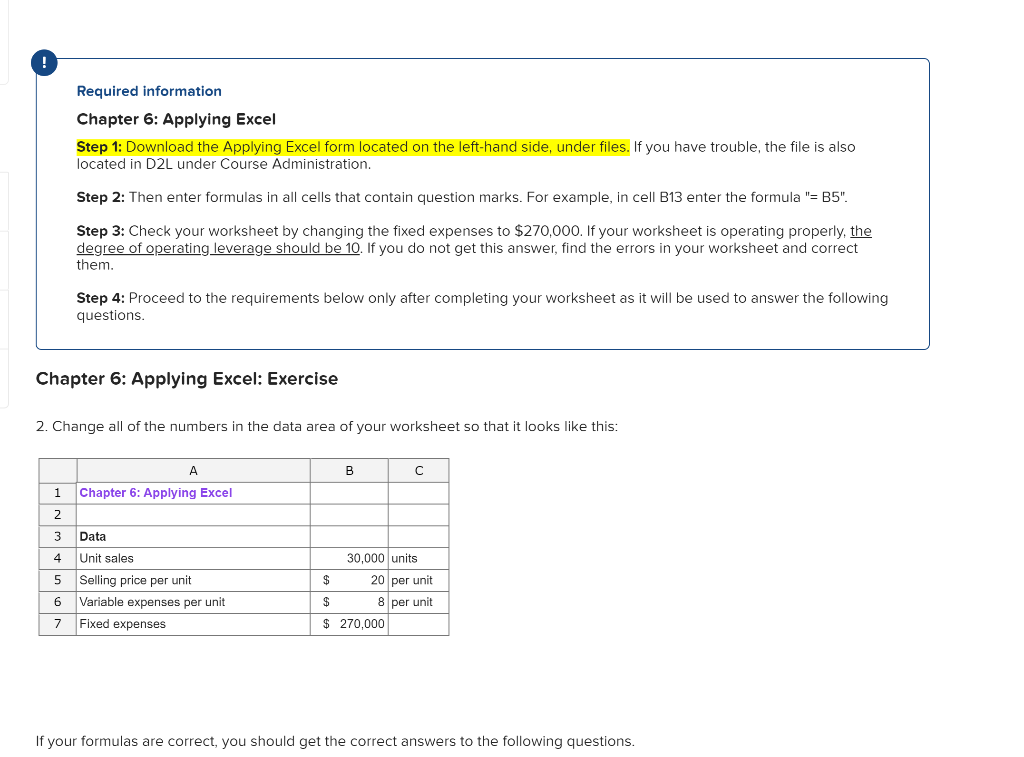
Task: Select row number 4 in the table
Action: click(57, 558)
